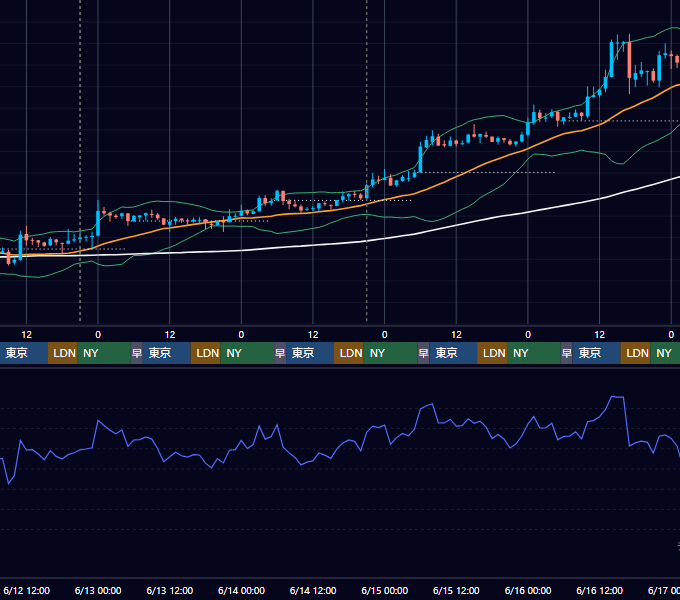The image size is (680, 600).
Task: Select the 東京 session block above 6/14 12:00
Action: click(310, 353)
